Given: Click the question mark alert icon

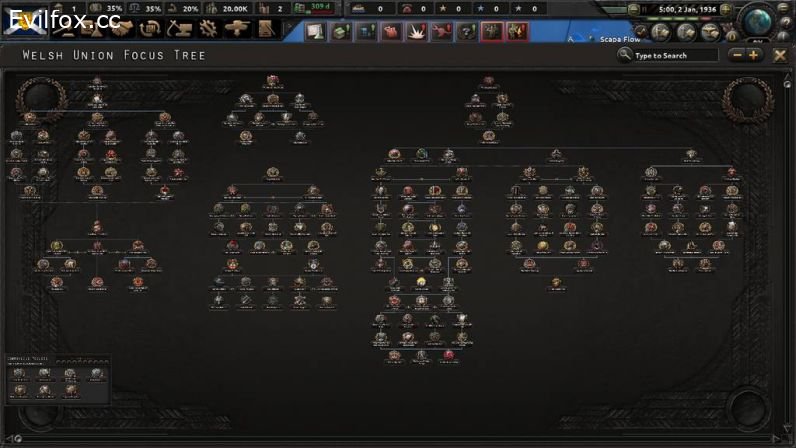Looking at the screenshot, I should pos(466,31).
